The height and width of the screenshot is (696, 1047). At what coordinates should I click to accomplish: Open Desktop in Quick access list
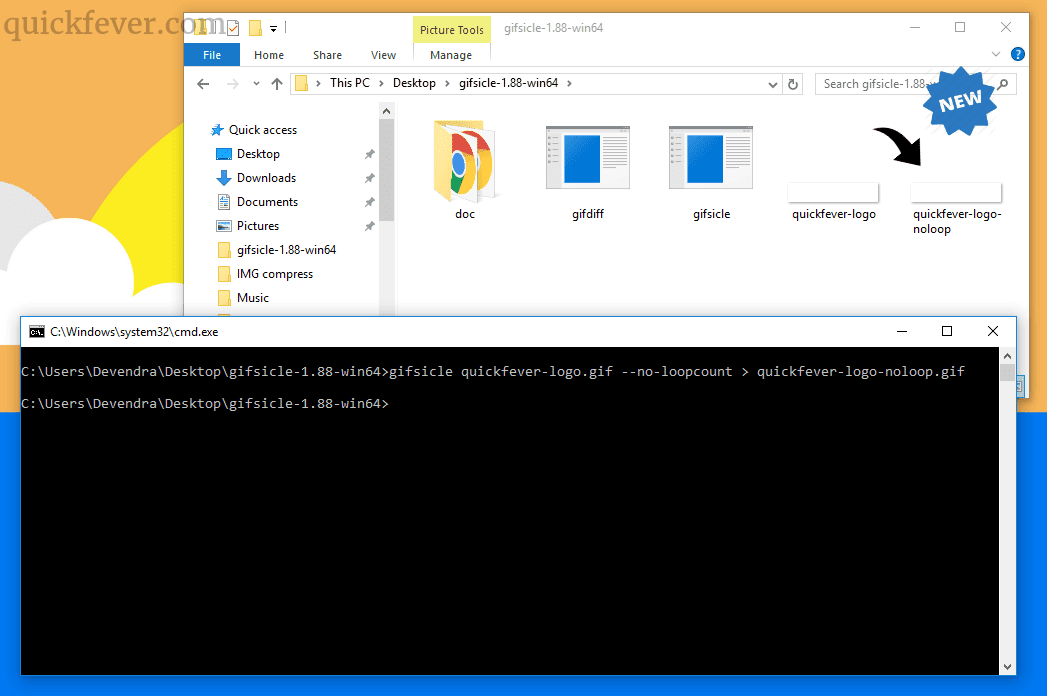point(248,154)
